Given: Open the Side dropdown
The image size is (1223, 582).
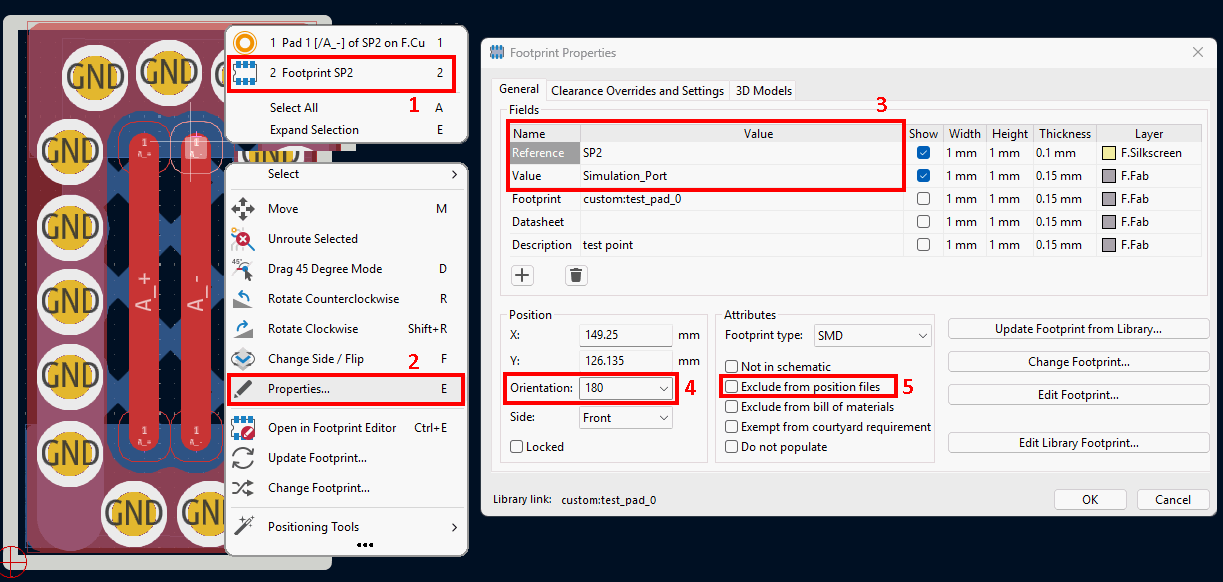Looking at the screenshot, I should coord(663,418).
